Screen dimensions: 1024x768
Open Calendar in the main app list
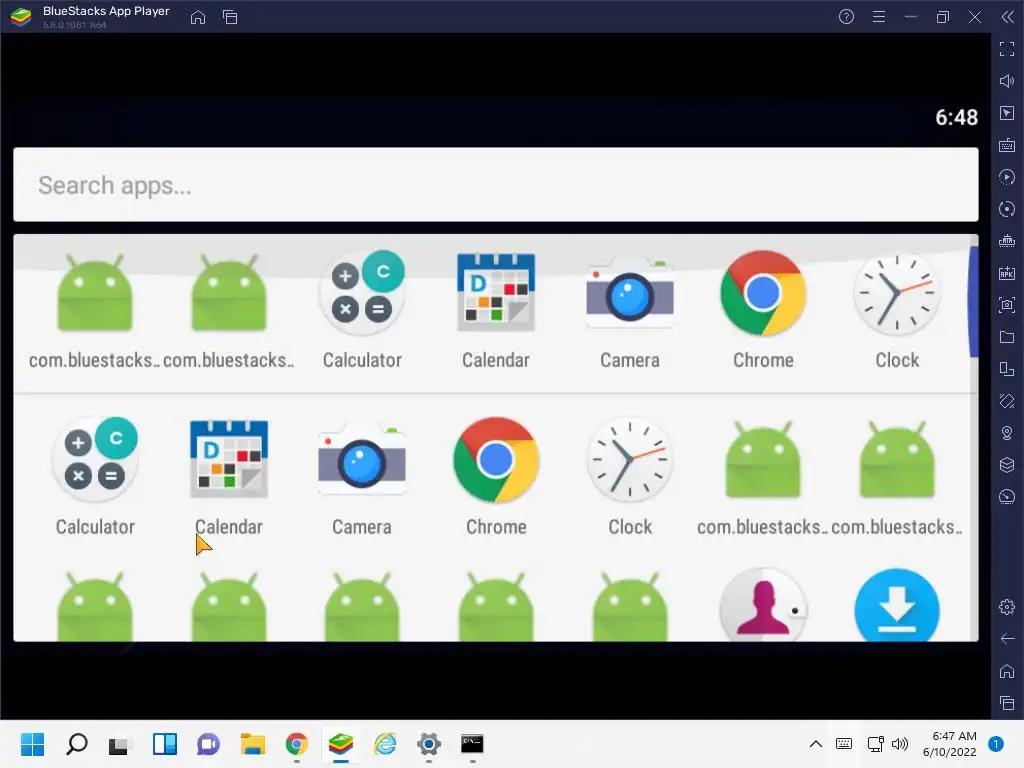click(229, 477)
